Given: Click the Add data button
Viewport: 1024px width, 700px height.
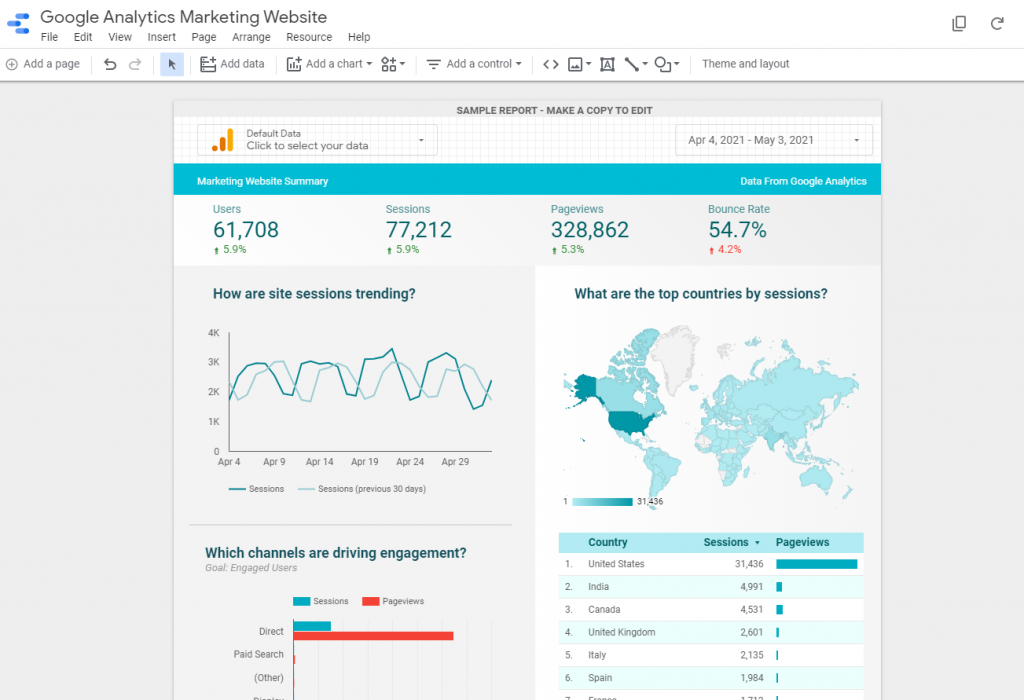Looking at the screenshot, I should (232, 64).
